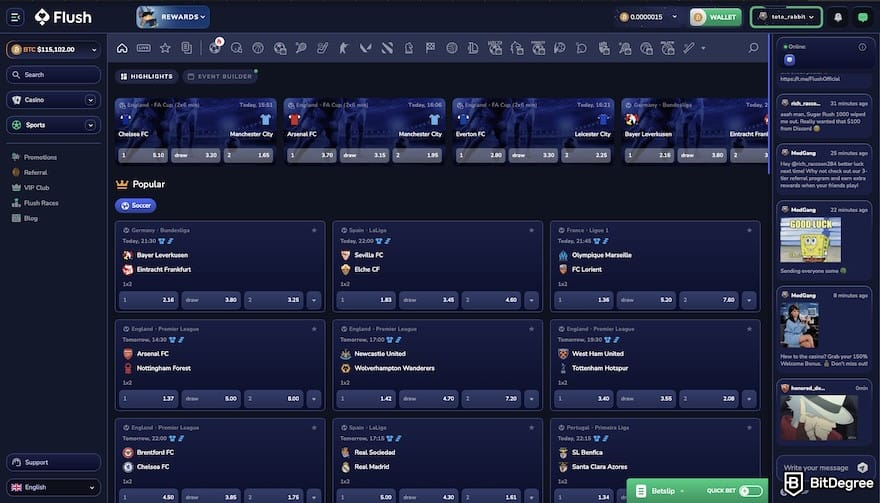The width and height of the screenshot is (880, 503).
Task: Favorite the West Ham vs Tottenham match
Action: click(x=749, y=329)
